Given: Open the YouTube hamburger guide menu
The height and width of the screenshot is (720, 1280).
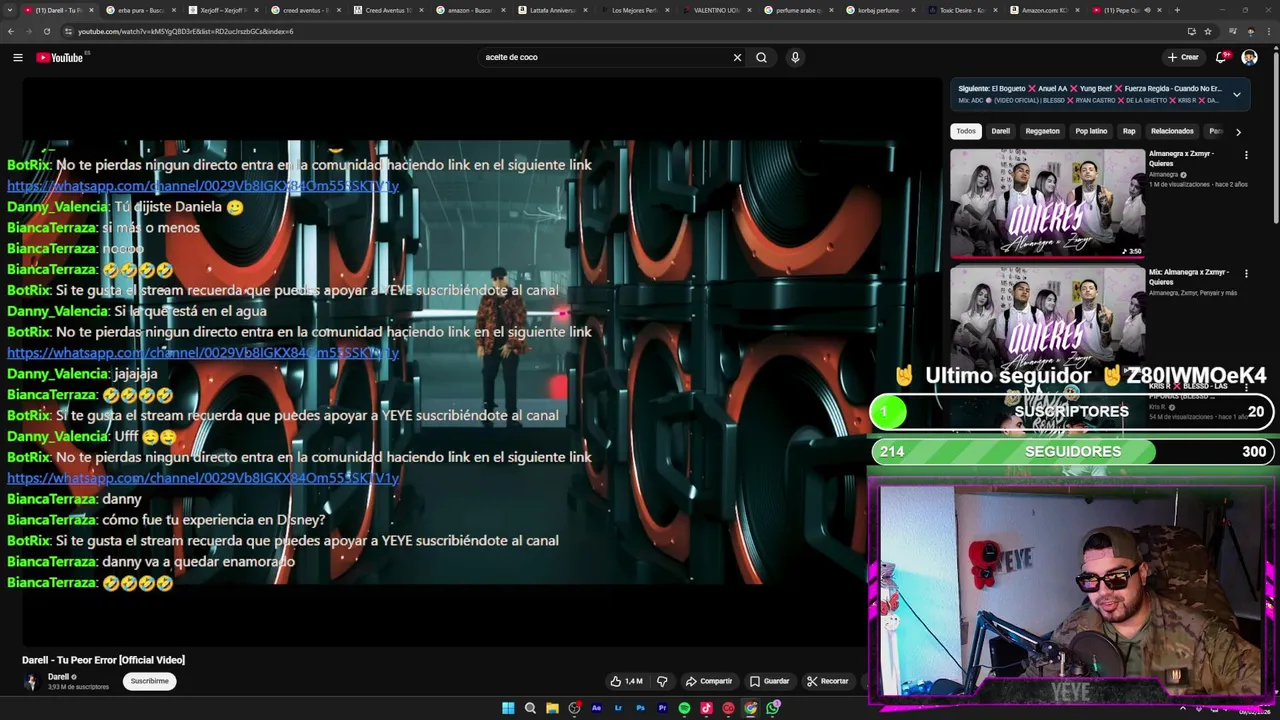Looking at the screenshot, I should tap(17, 57).
